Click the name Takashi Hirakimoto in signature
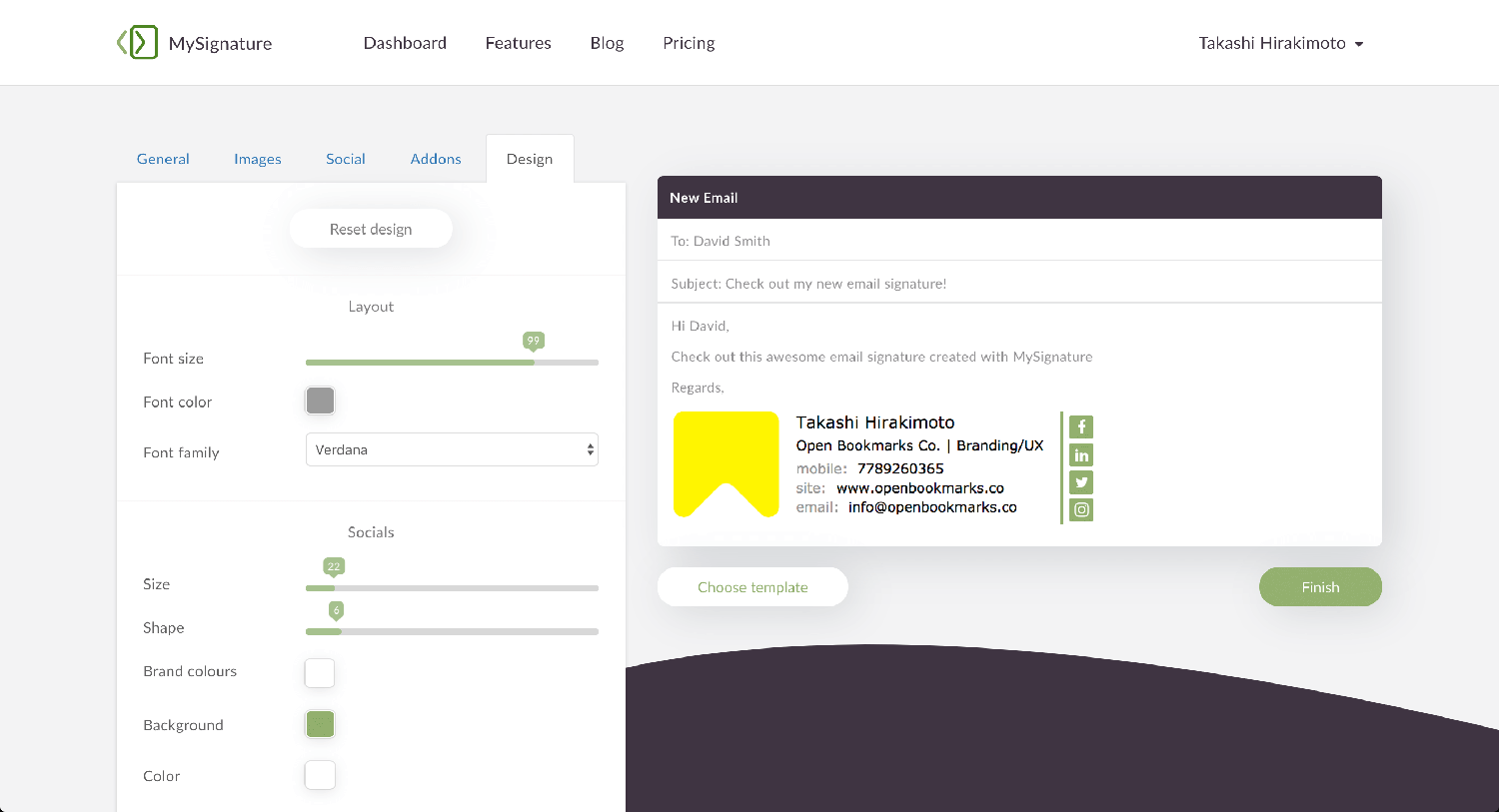 (x=875, y=422)
